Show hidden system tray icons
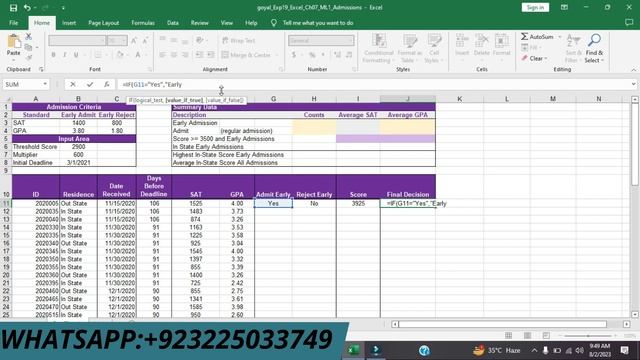The height and width of the screenshot is (360, 640). 534,351
